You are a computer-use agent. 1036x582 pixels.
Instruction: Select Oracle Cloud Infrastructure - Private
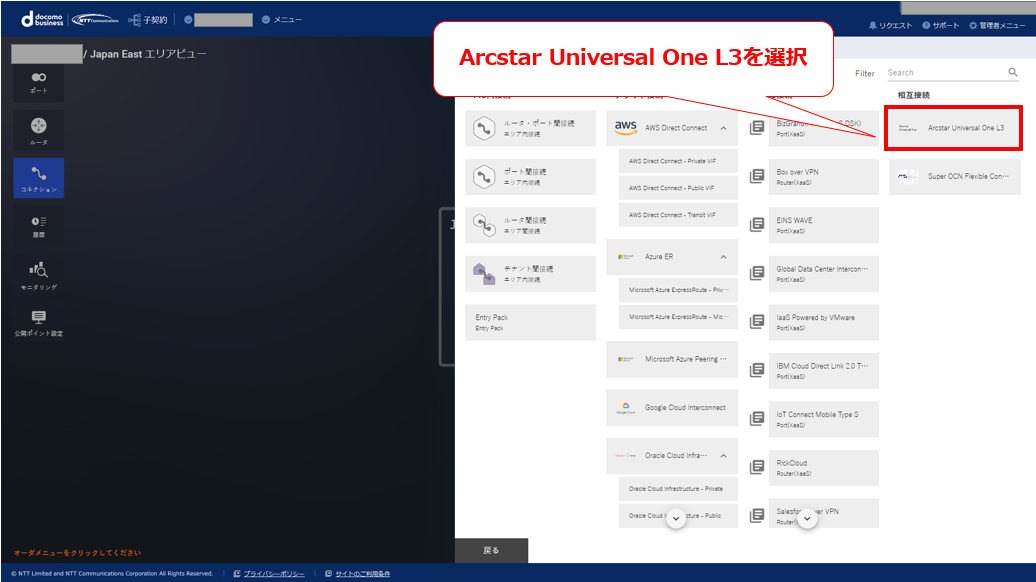pos(678,489)
